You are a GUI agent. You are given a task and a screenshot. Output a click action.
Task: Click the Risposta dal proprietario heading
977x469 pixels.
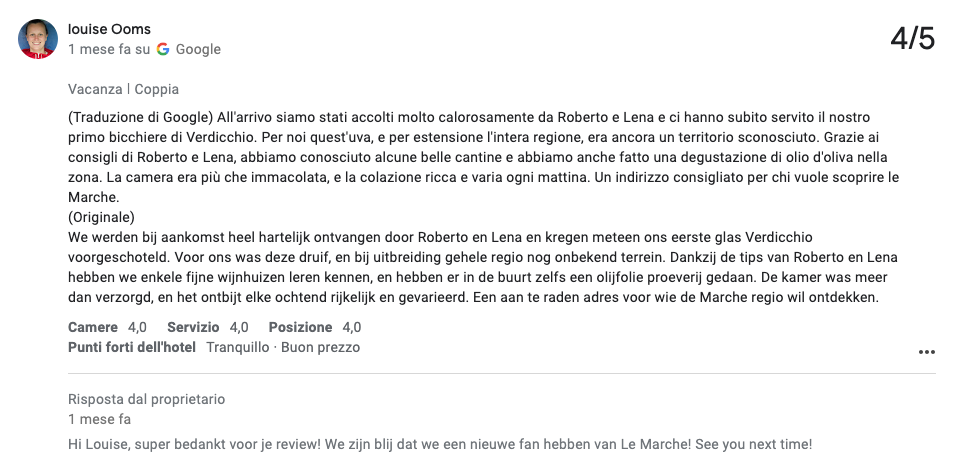146,399
